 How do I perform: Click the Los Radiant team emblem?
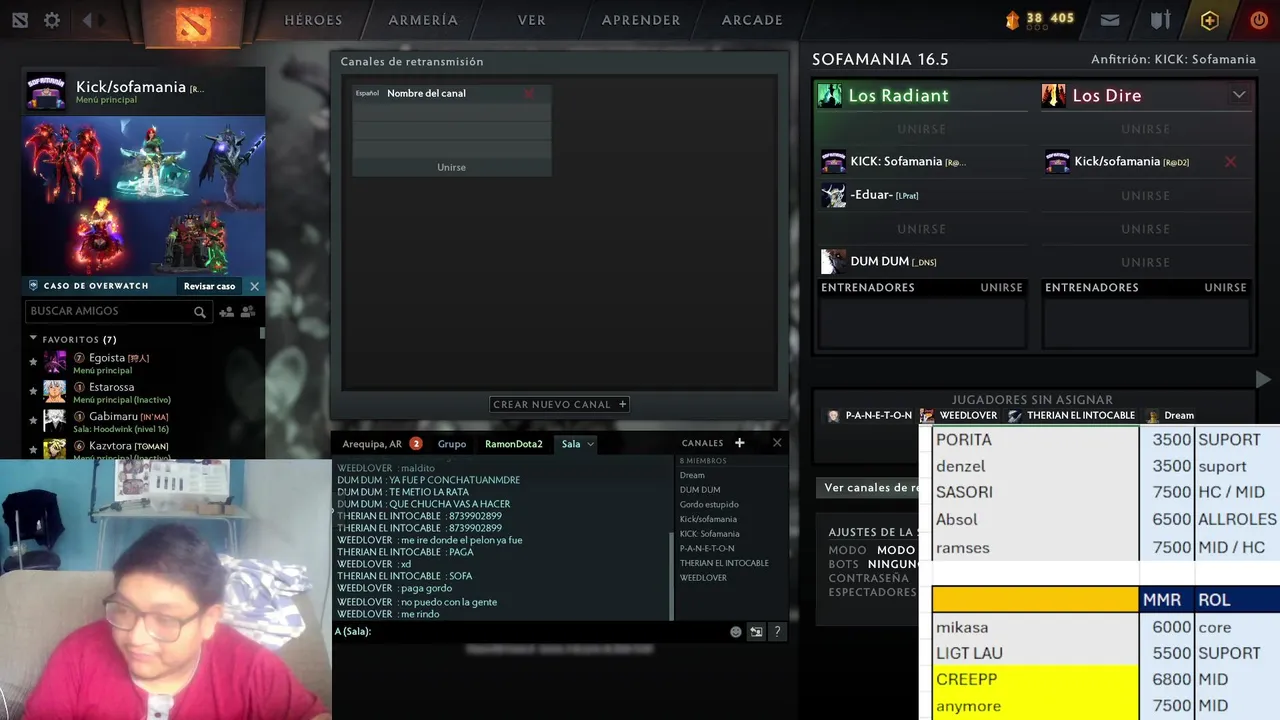click(x=830, y=95)
